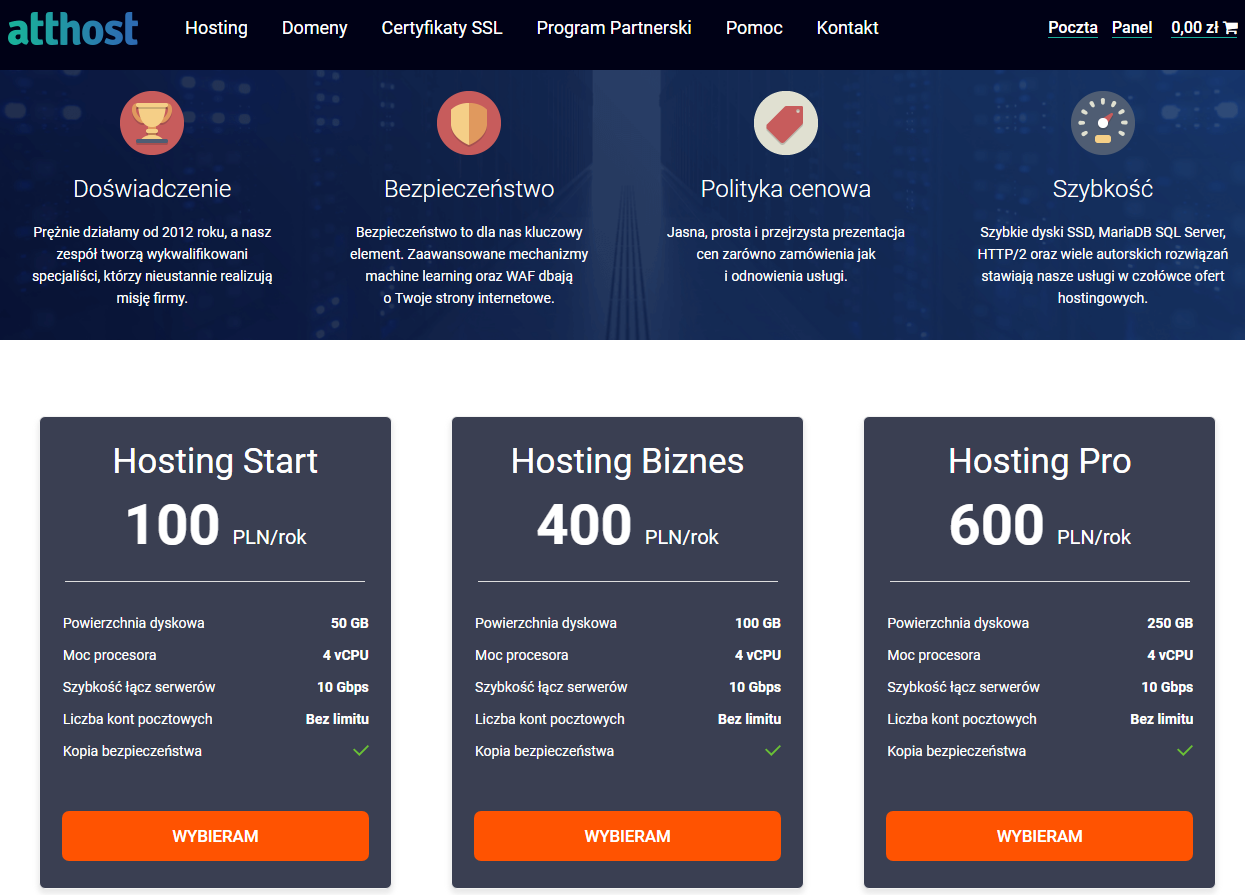This screenshot has width=1245, height=895.
Task: Click the speedometer icon above Szybkość
Action: pos(1103,123)
